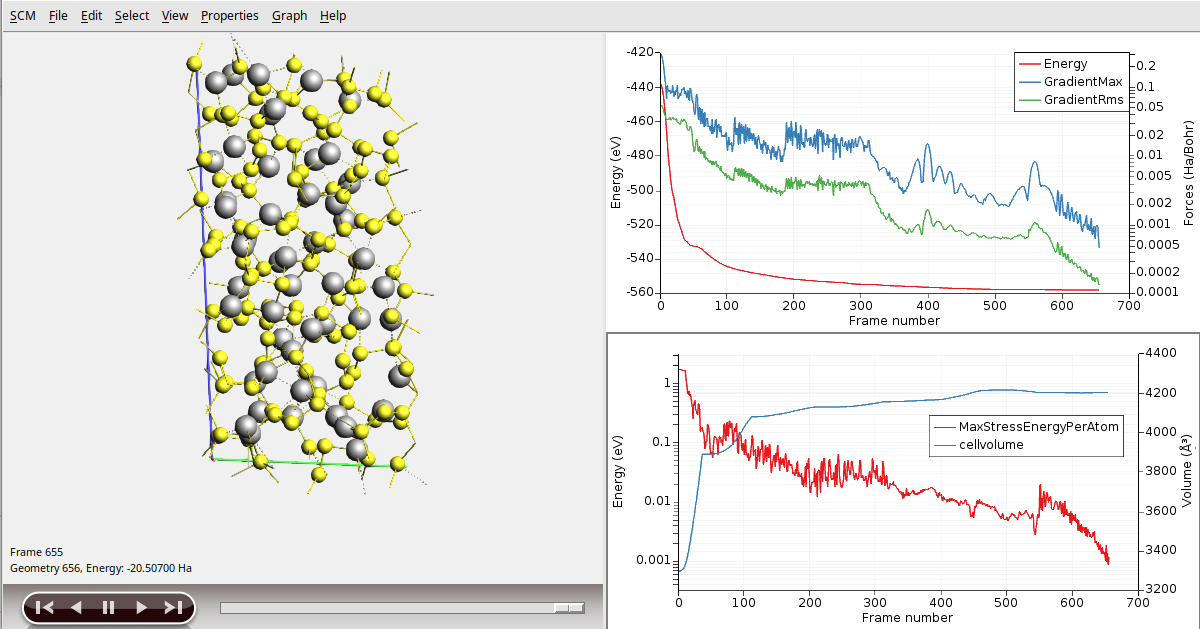This screenshot has width=1200, height=629.
Task: Step forward one frame
Action: tap(141, 607)
